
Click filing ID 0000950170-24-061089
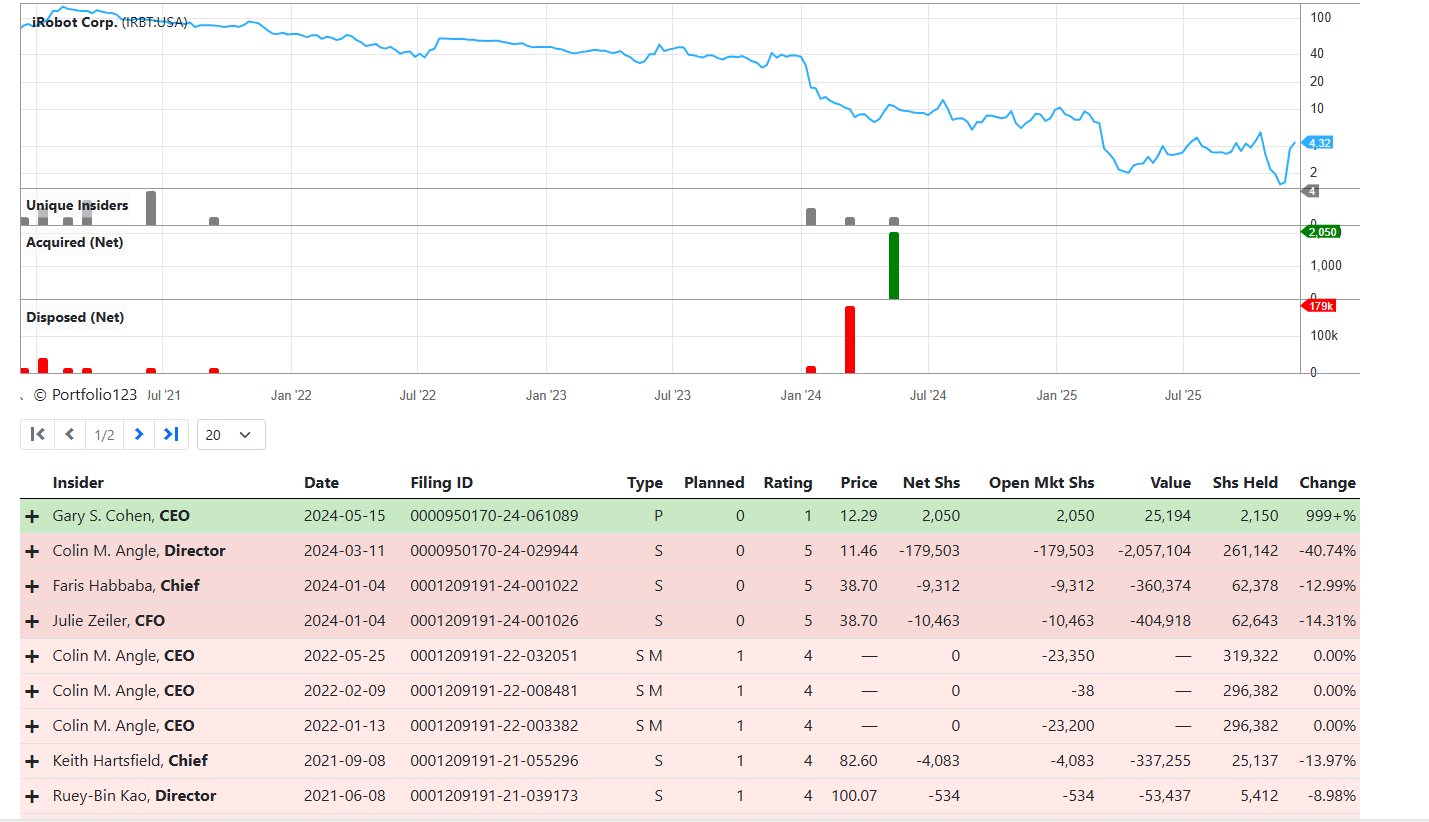[494, 517]
